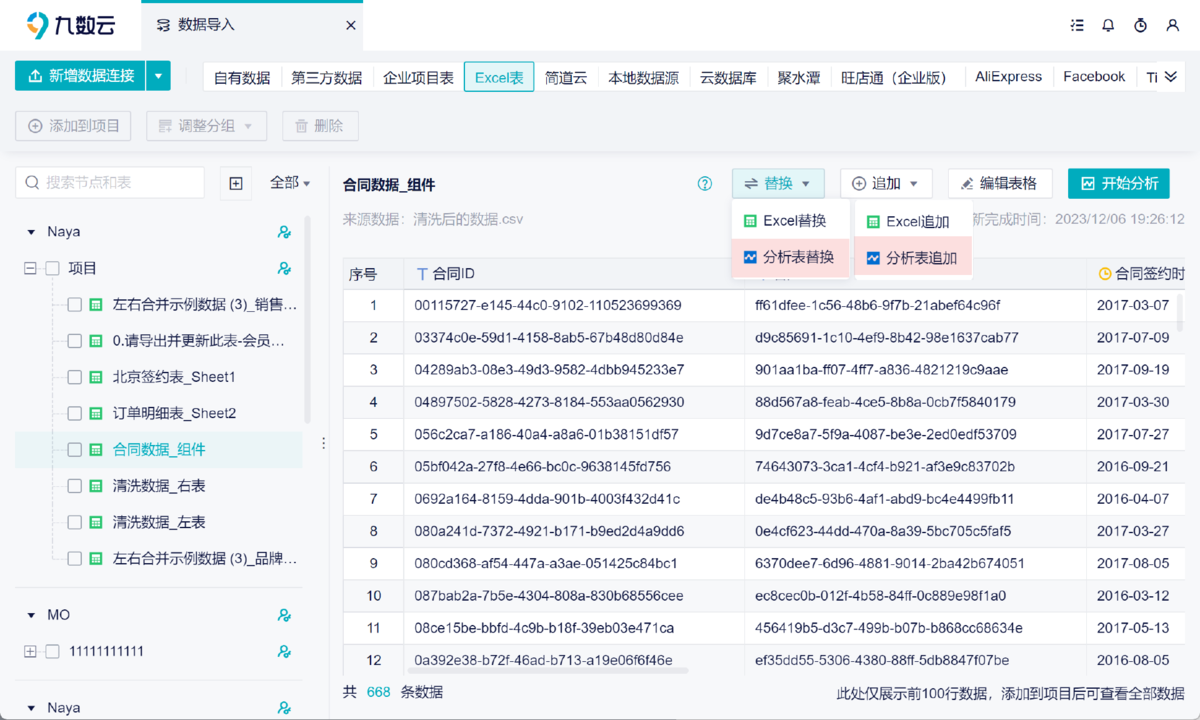The image size is (1200, 720).
Task: Collapse the 项目 tree folder
Action: (30, 268)
